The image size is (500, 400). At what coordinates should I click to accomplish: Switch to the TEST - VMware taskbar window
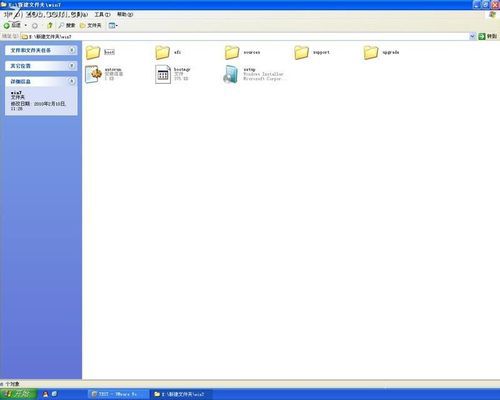tap(118, 394)
